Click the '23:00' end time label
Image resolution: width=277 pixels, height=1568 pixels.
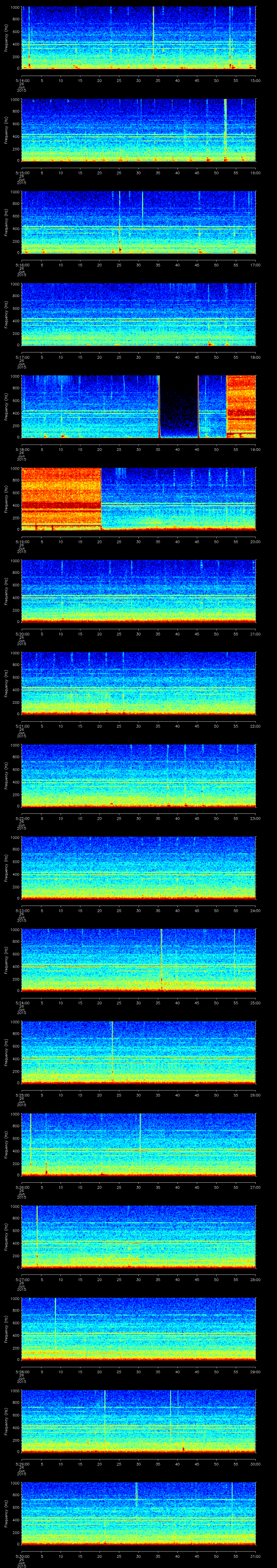coord(255,818)
